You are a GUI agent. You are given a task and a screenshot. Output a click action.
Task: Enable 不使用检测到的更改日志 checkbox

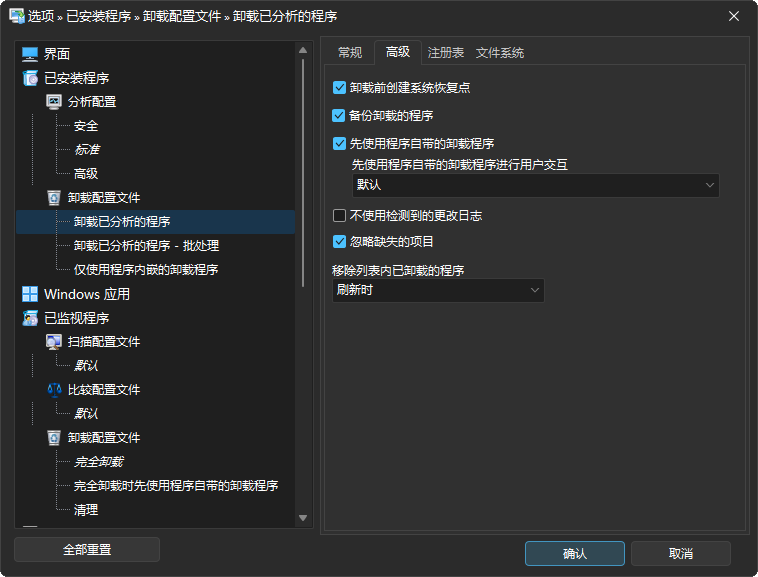click(339, 216)
